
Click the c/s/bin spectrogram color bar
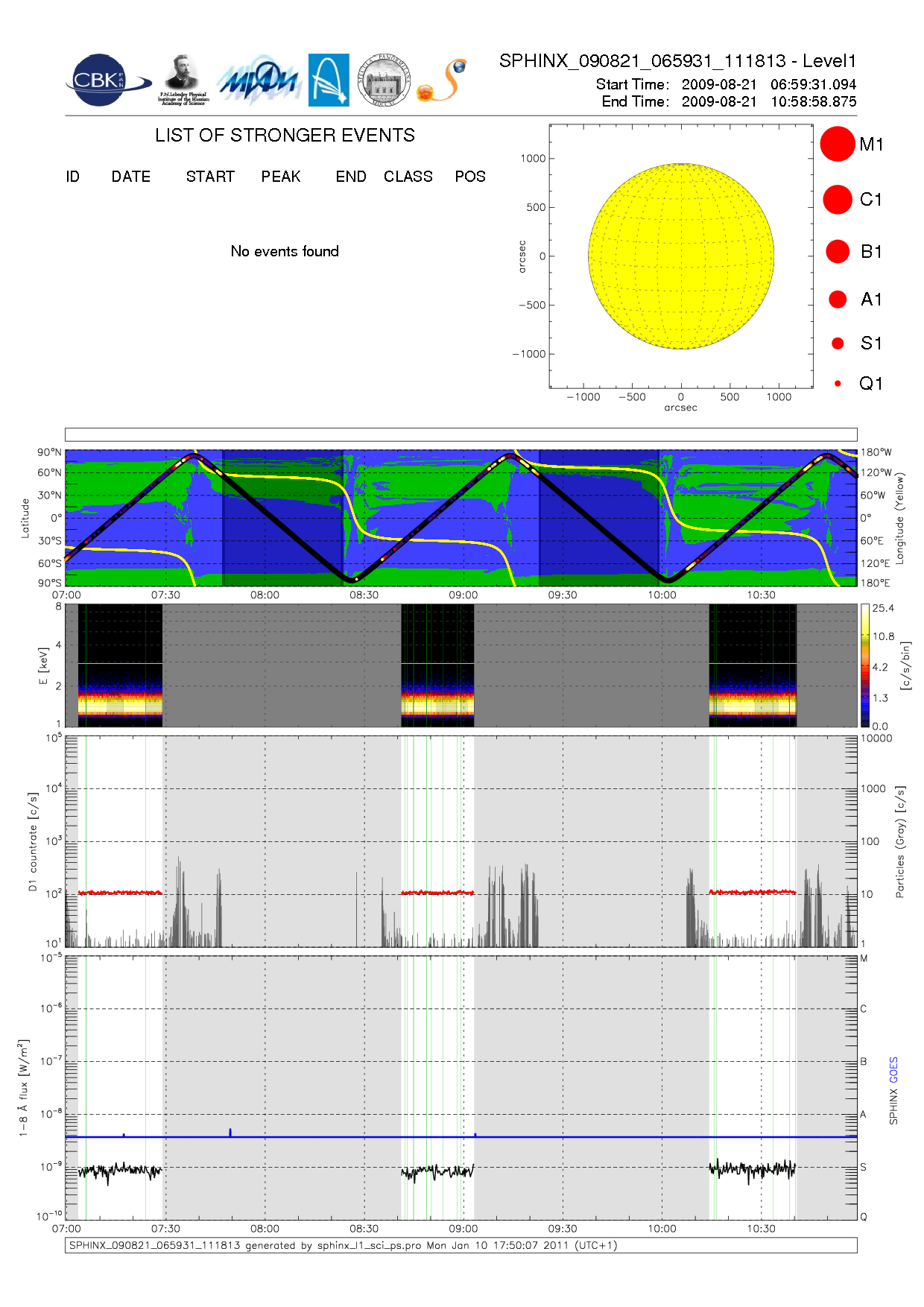pos(864,665)
